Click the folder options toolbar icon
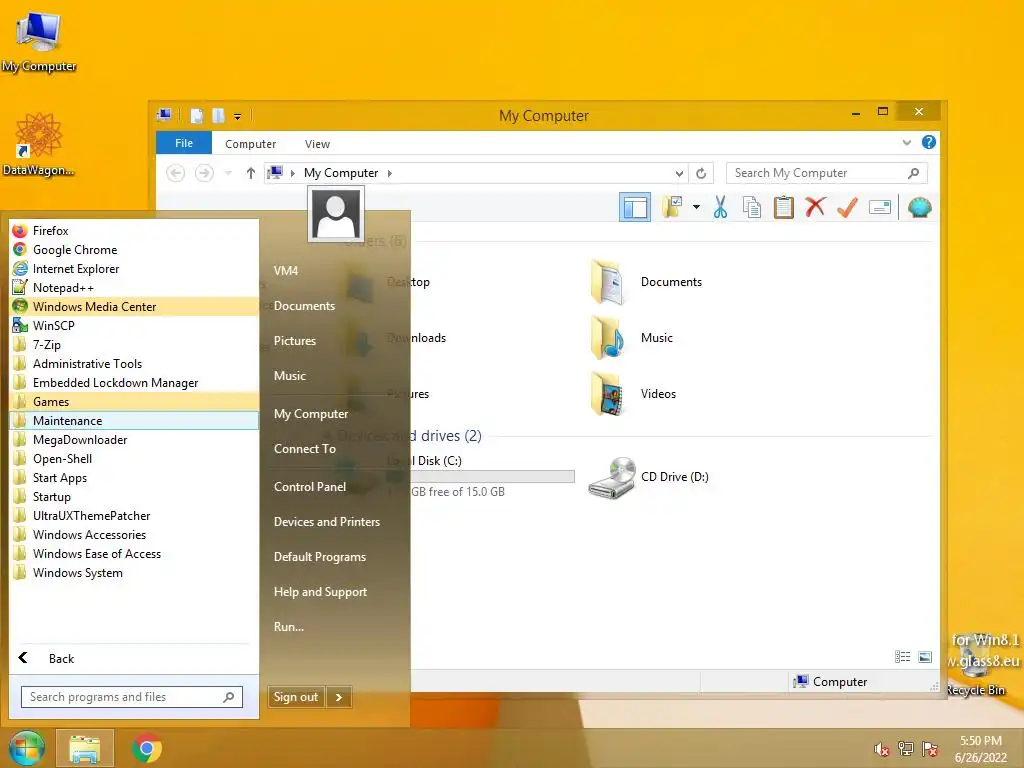Viewport: 1024px width, 768px height. point(672,208)
